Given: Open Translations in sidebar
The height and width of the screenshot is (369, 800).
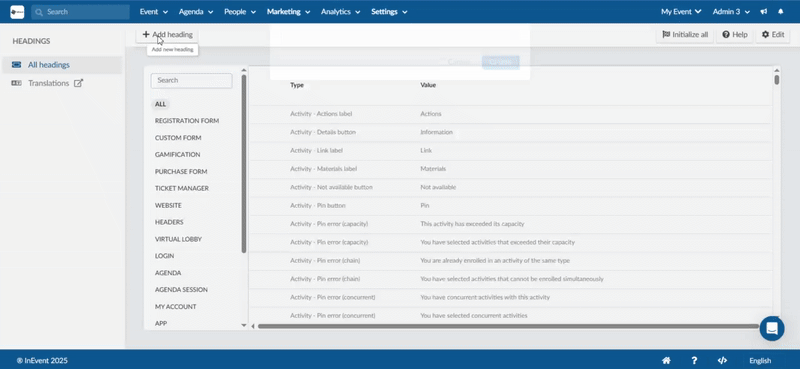Looking at the screenshot, I should point(48,83).
